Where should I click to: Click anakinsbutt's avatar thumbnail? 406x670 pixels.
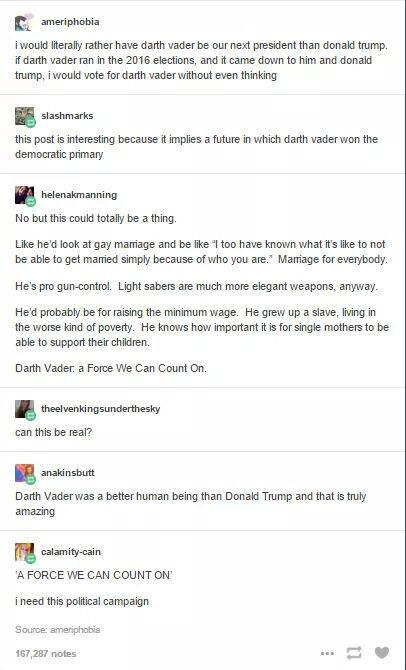tap(24, 473)
